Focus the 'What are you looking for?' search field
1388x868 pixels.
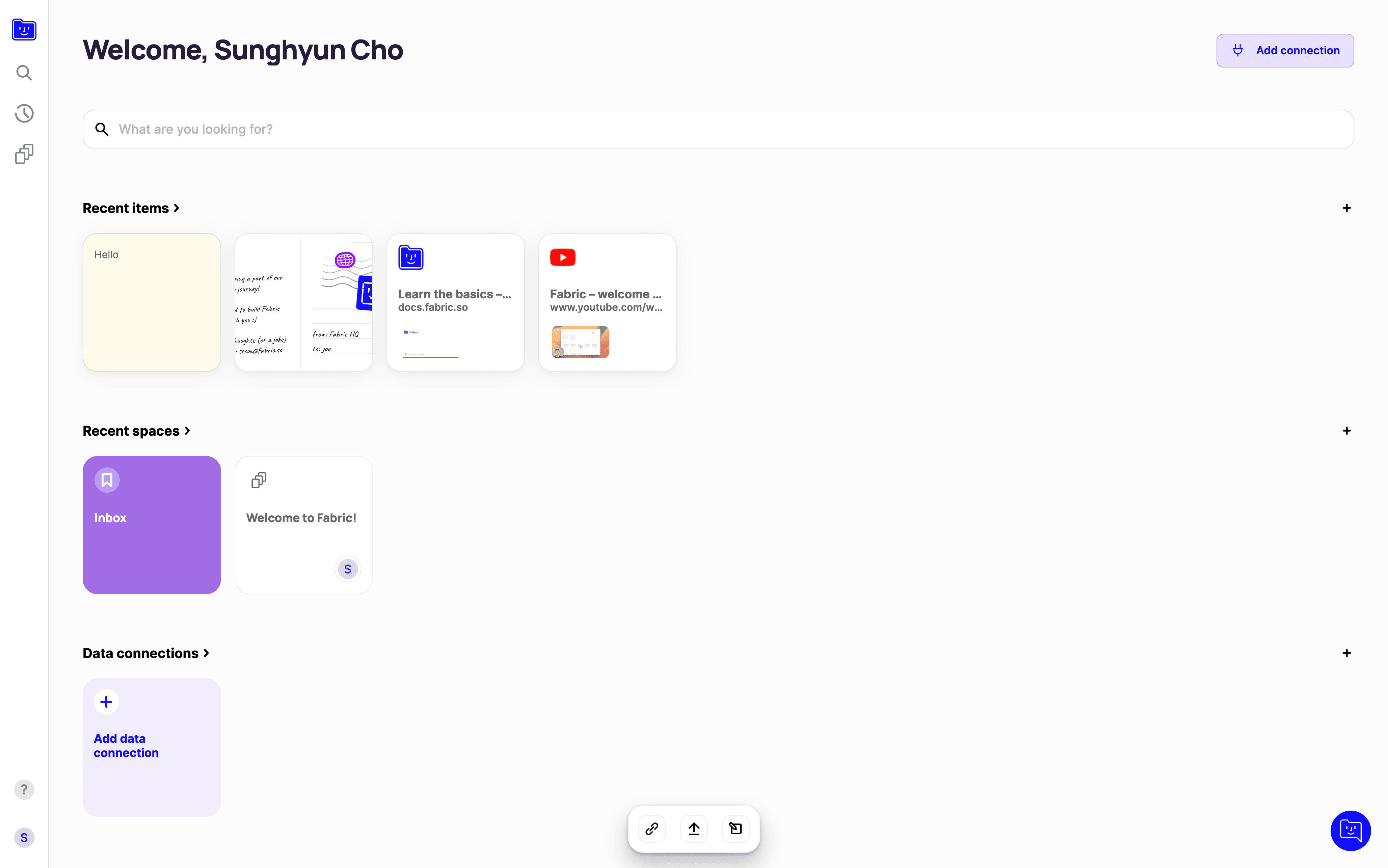tap(718, 129)
